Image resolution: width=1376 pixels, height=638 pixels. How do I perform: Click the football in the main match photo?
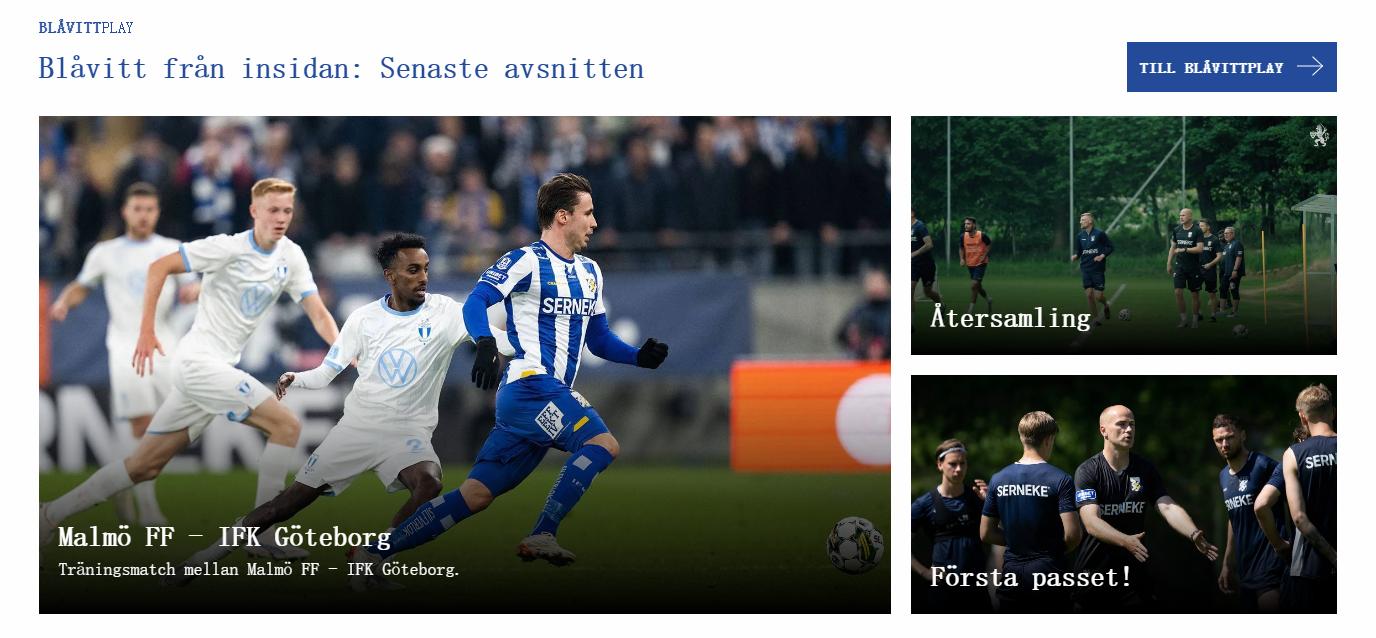pos(855,545)
